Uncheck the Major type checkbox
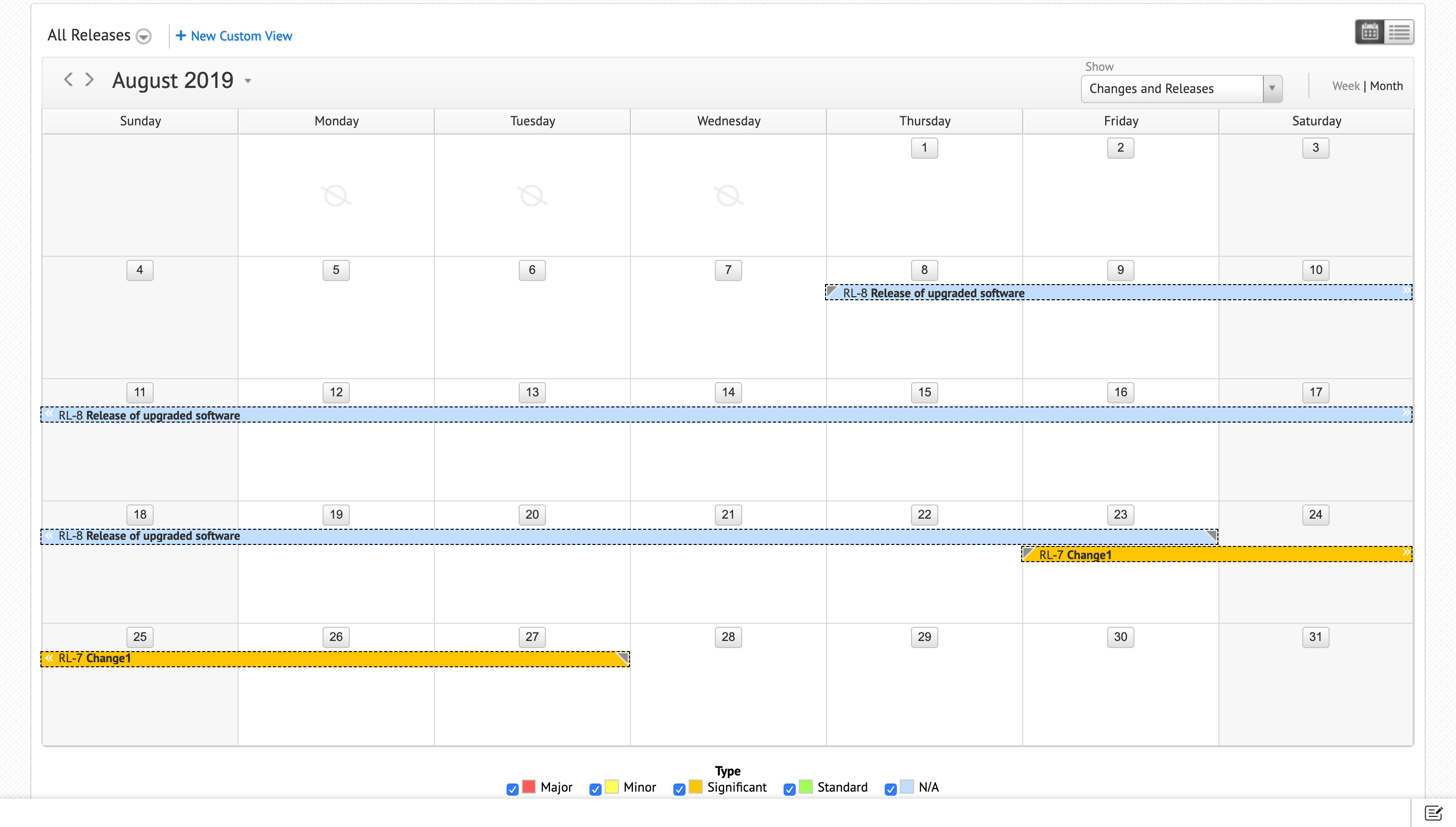Screen dimensions: 1456x827 point(512,789)
